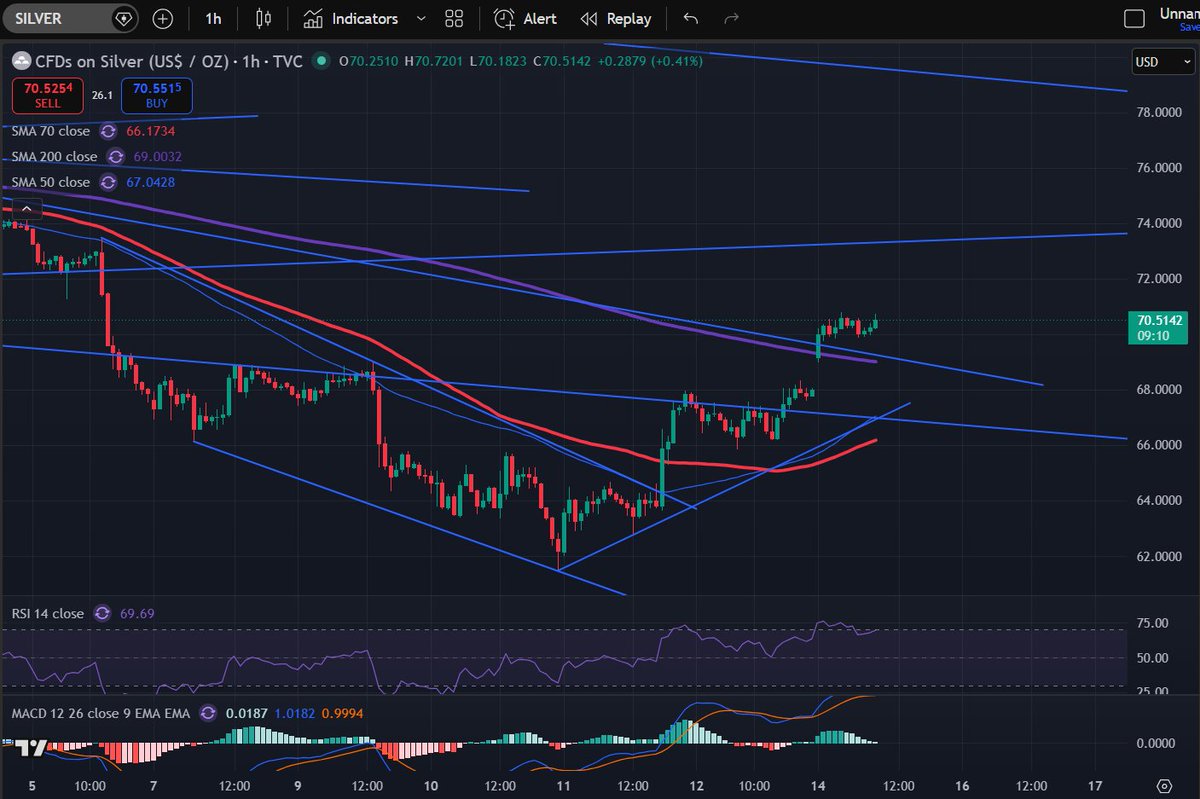Start bar Replay mode
The width and height of the screenshot is (1200, 799).
tap(616, 19)
